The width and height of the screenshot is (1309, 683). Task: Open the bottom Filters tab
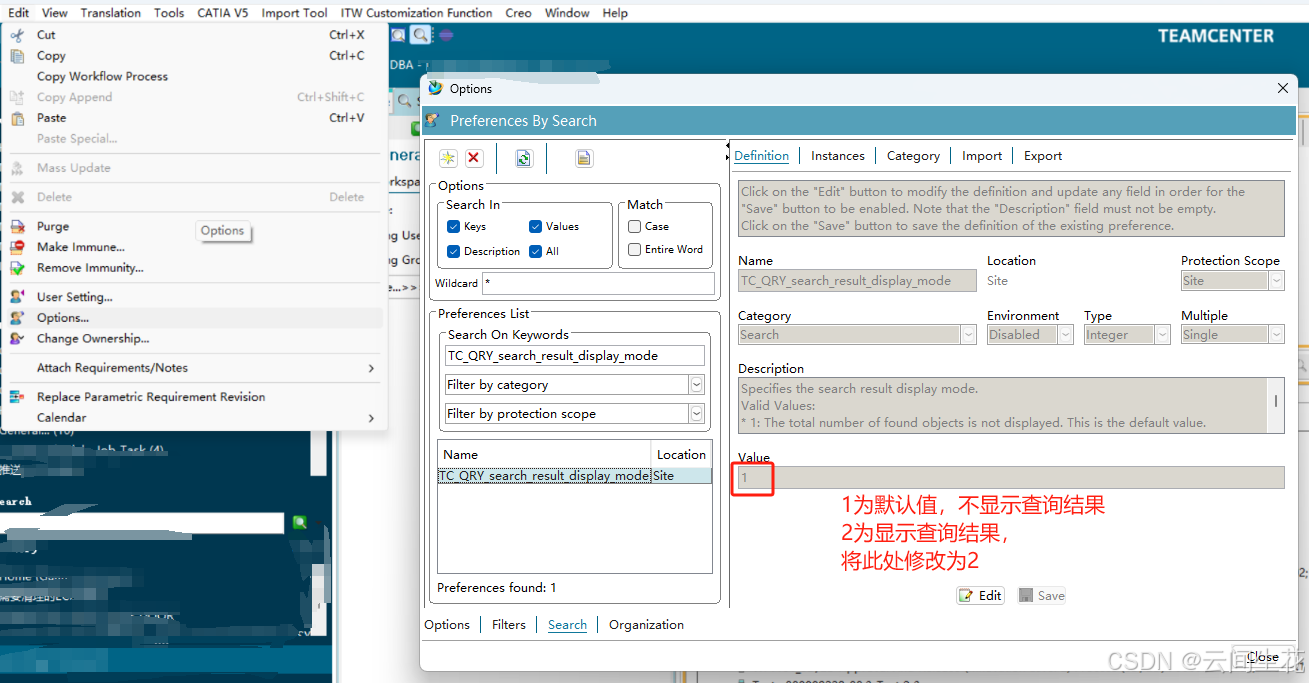[509, 625]
